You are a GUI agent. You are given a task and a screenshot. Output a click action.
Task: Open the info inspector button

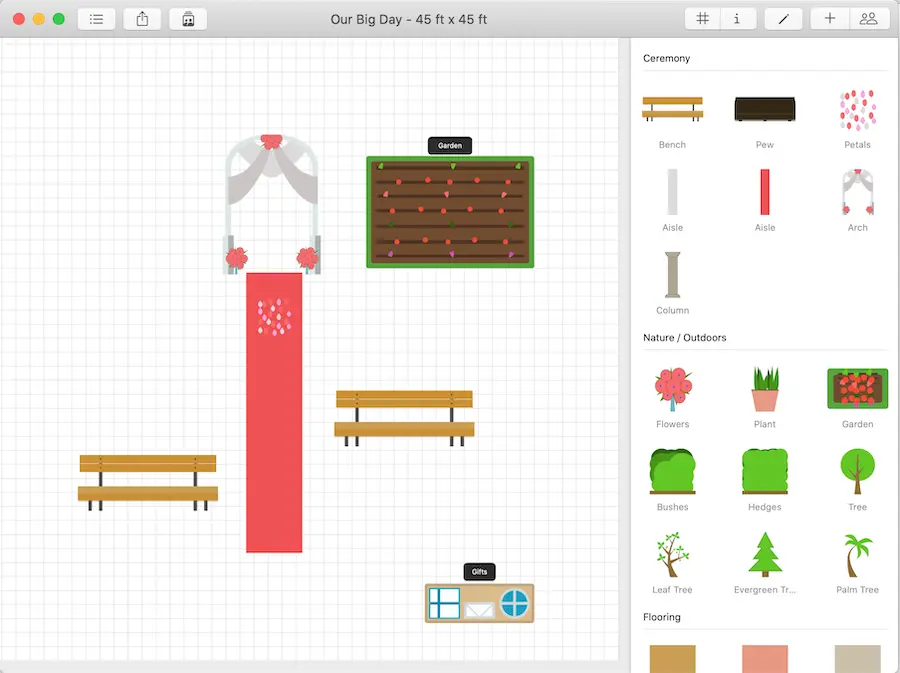[737, 19]
